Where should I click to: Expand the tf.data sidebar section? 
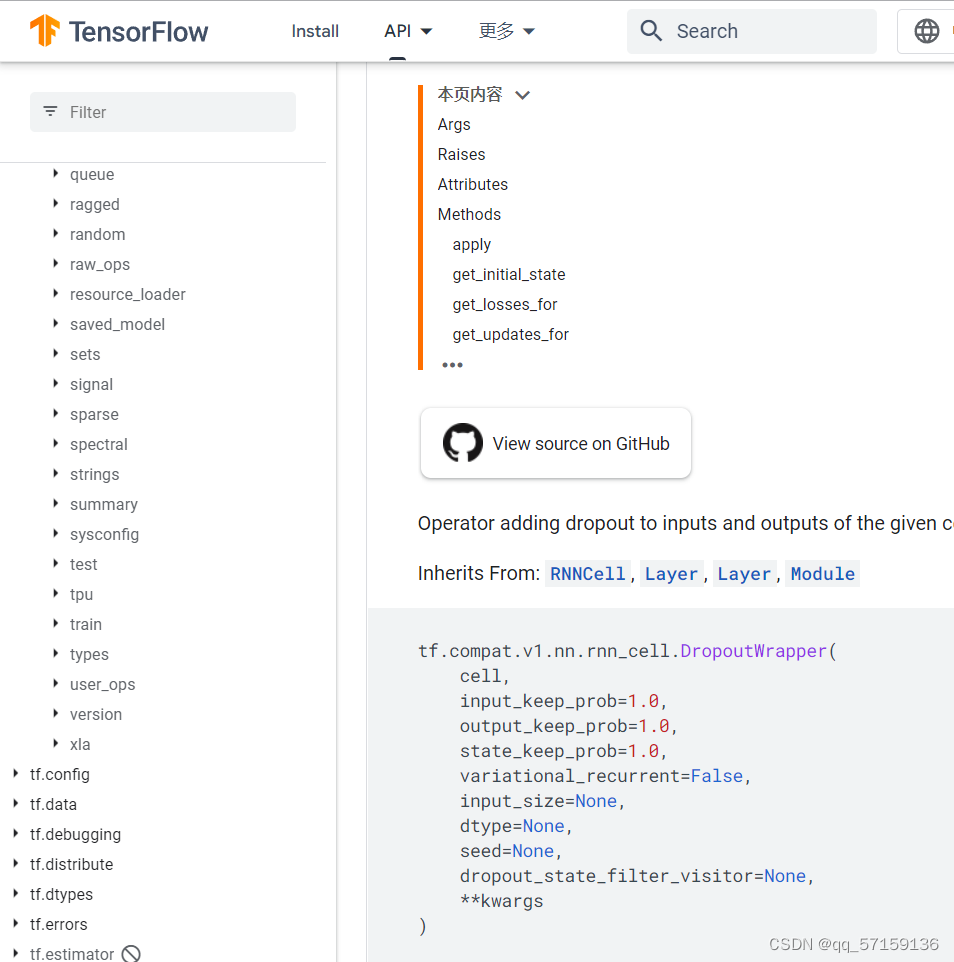coord(14,804)
